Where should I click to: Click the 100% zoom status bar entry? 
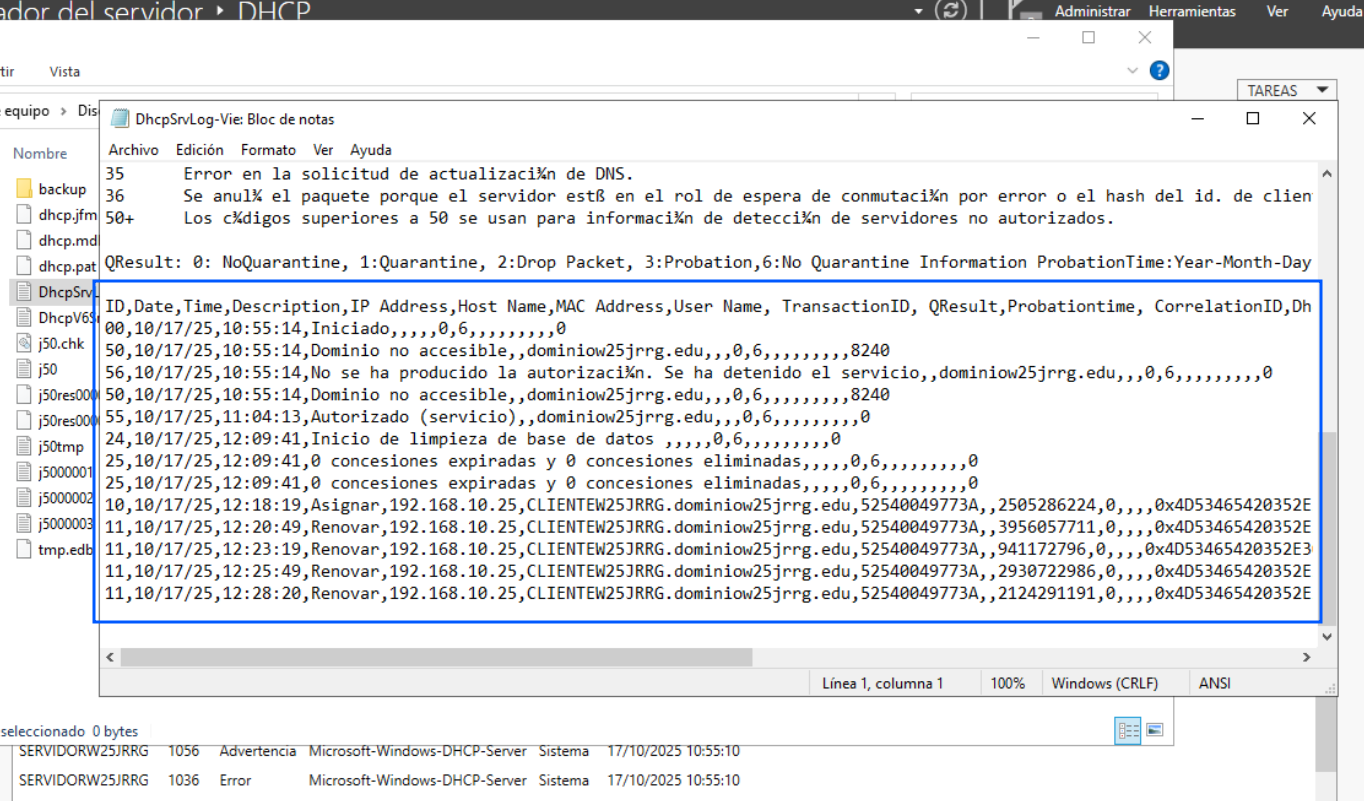1008,683
